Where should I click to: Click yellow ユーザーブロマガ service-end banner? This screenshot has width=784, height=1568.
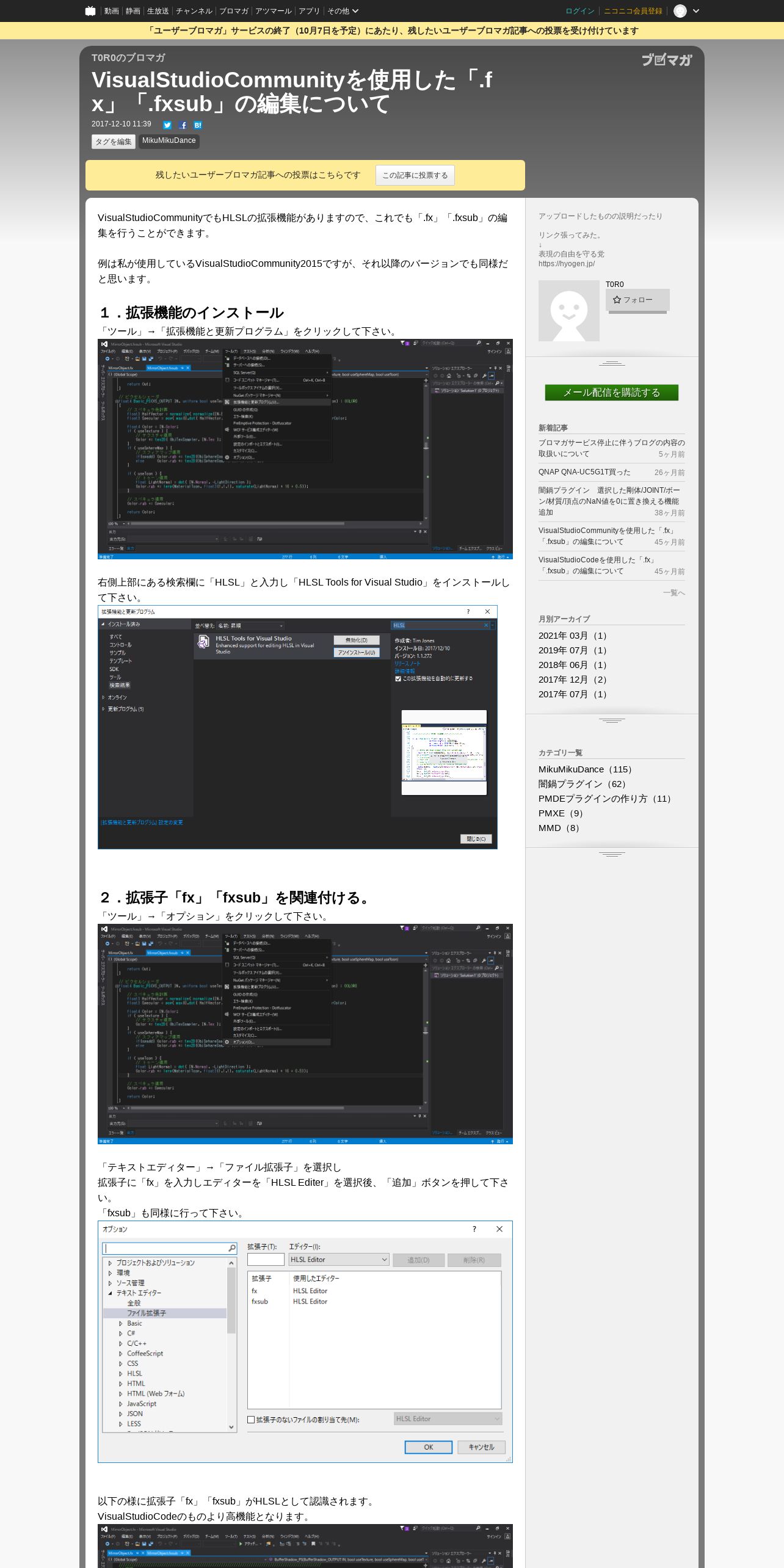point(392,31)
